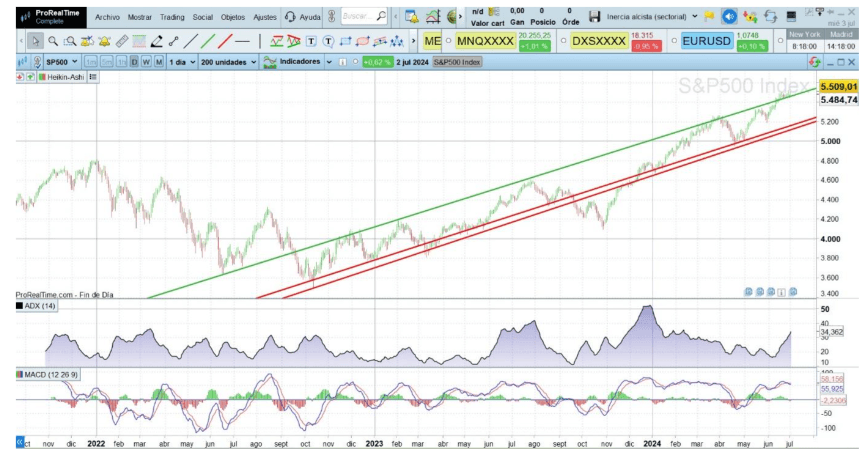Image resolution: width=865 pixels, height=455 pixels.
Task: Expand the 200 unidades dropdown
Action: pos(228,62)
